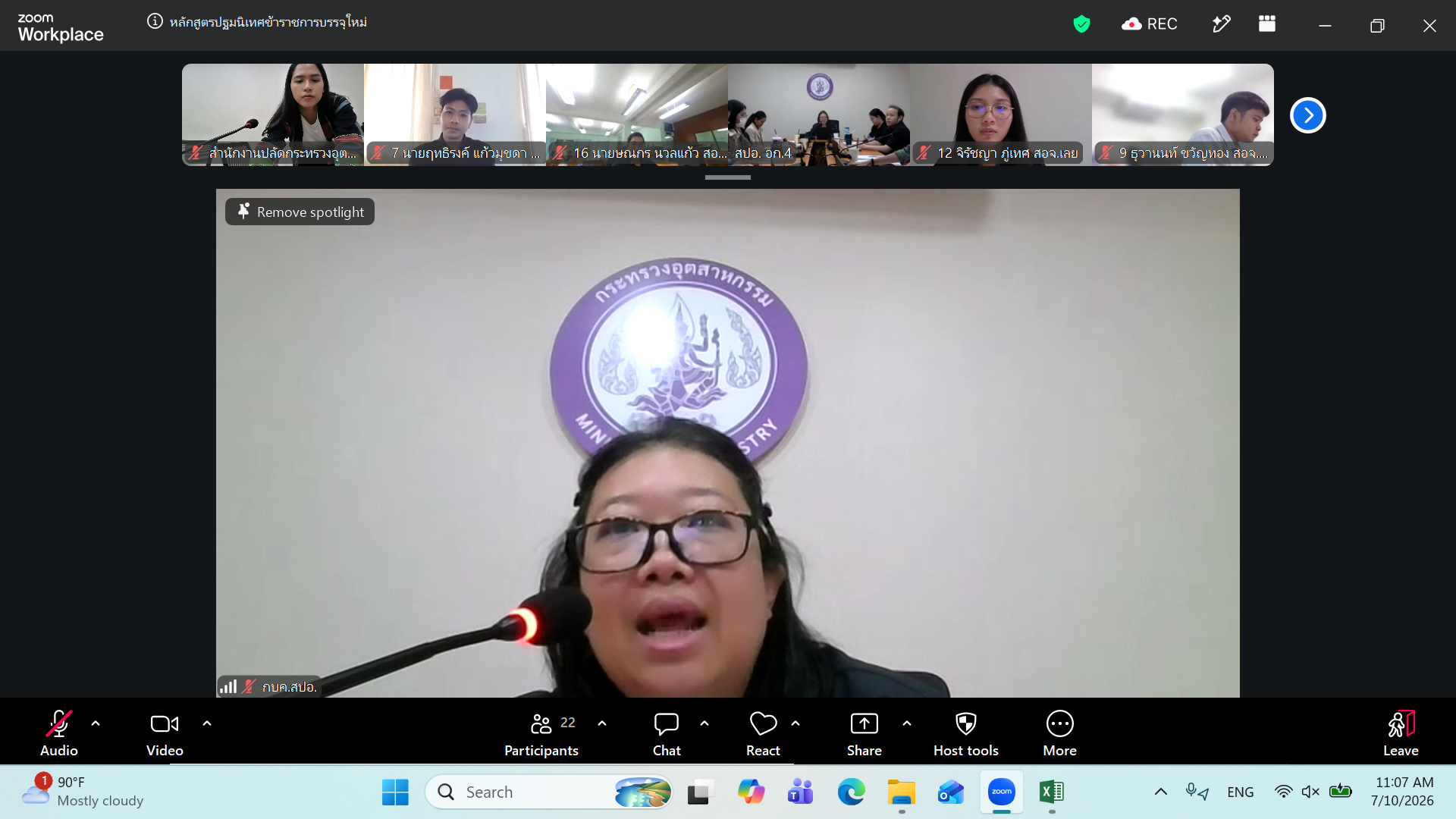Screen dimensions: 1456x819
Task: Expand share options arrow beside Share
Action: click(907, 723)
